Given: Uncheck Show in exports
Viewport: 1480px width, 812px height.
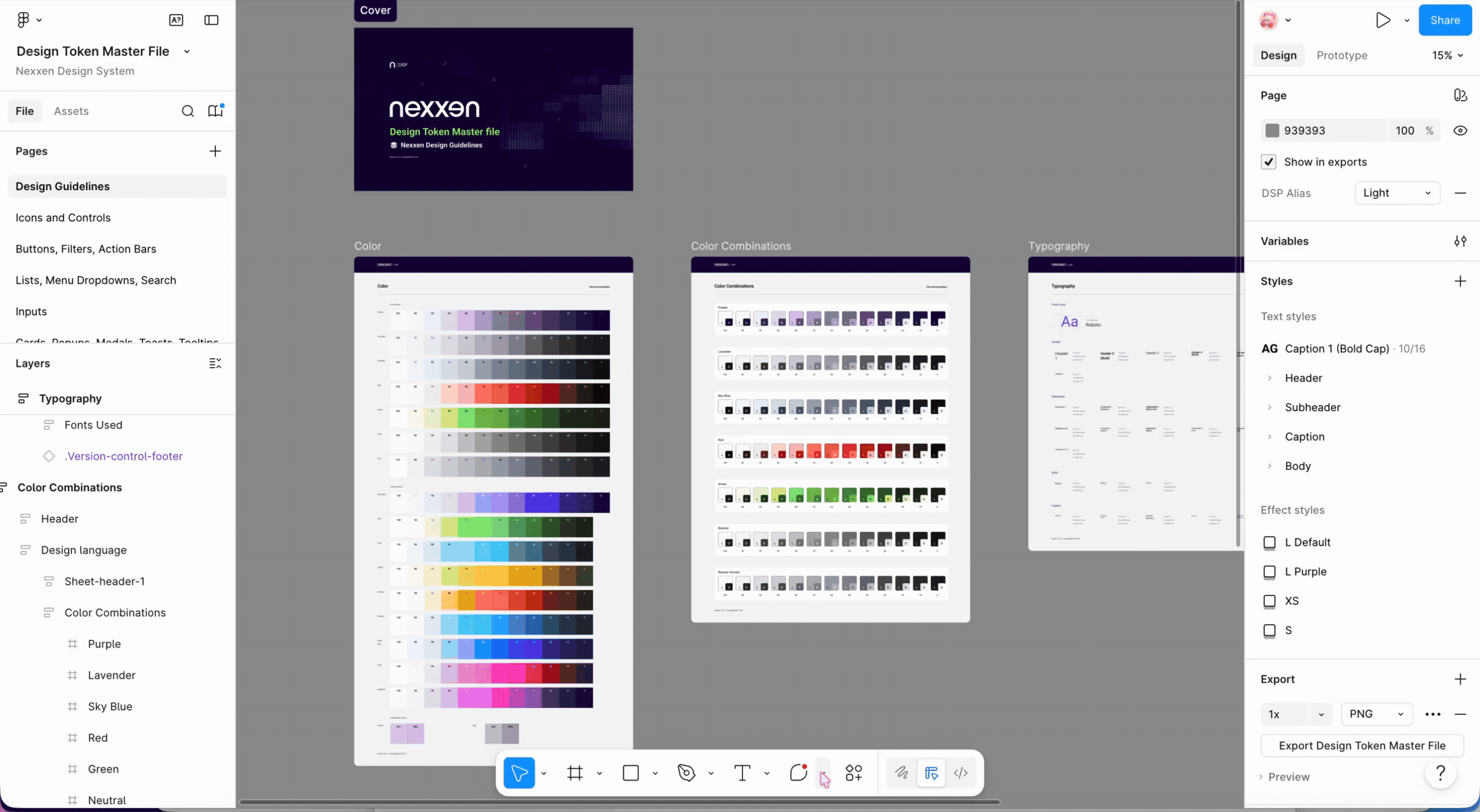Looking at the screenshot, I should click(1269, 162).
